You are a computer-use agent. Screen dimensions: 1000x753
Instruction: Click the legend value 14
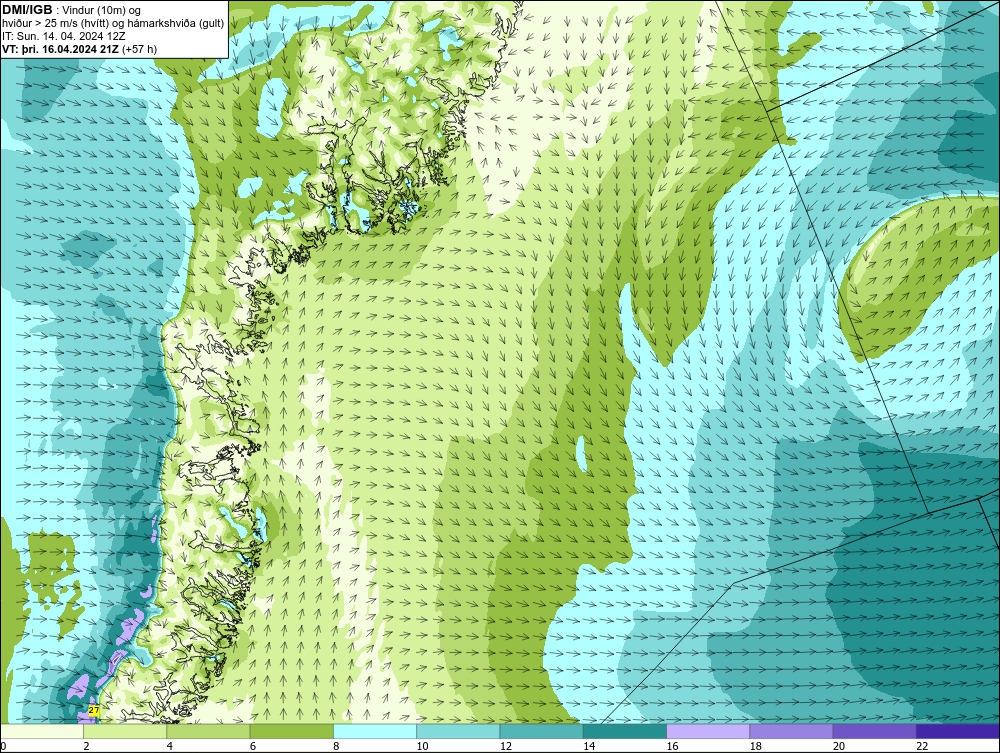coord(589,746)
